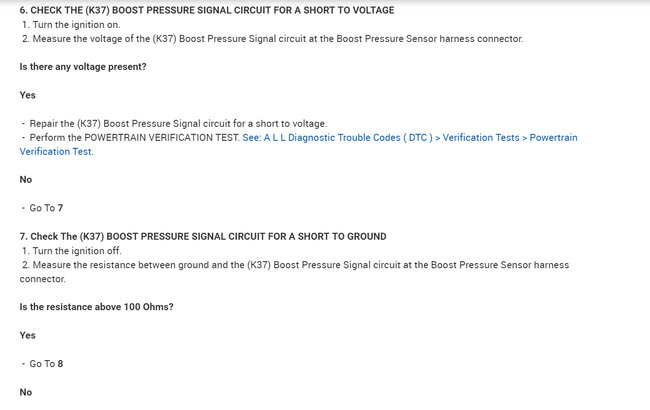Click the 'Turn the ignition off' step

(77, 250)
